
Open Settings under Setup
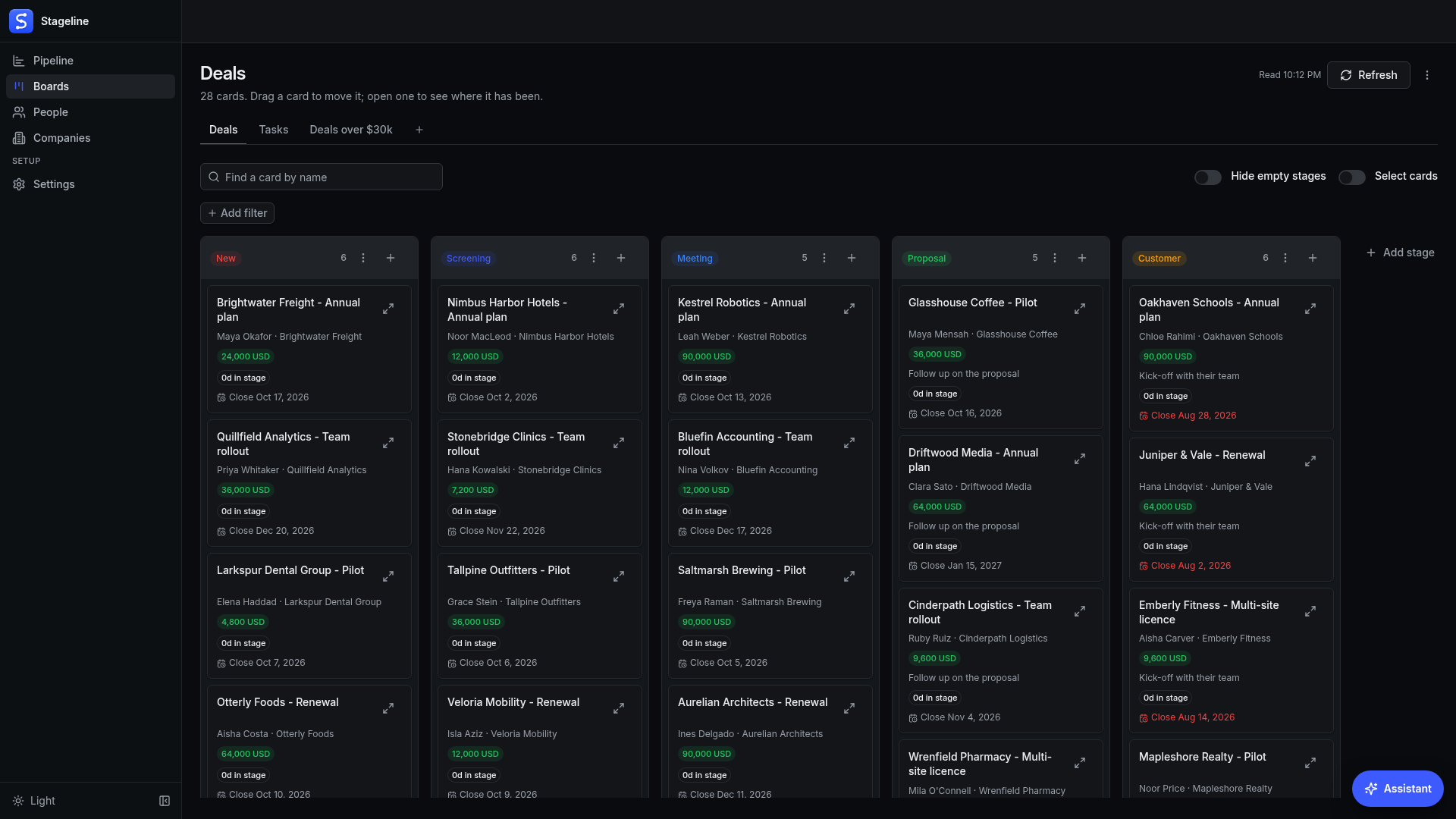(90, 184)
